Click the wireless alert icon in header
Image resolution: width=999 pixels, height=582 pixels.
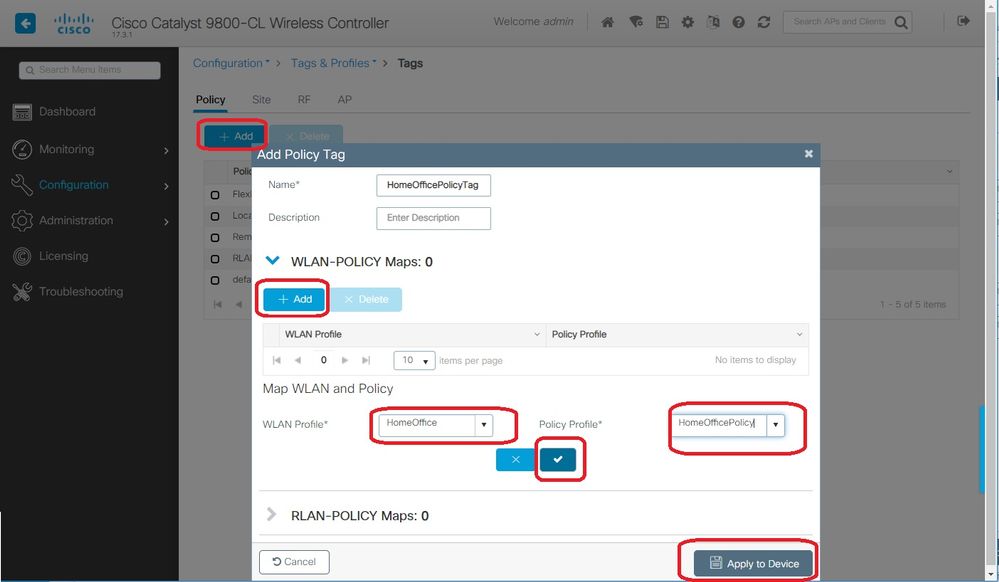(635, 22)
